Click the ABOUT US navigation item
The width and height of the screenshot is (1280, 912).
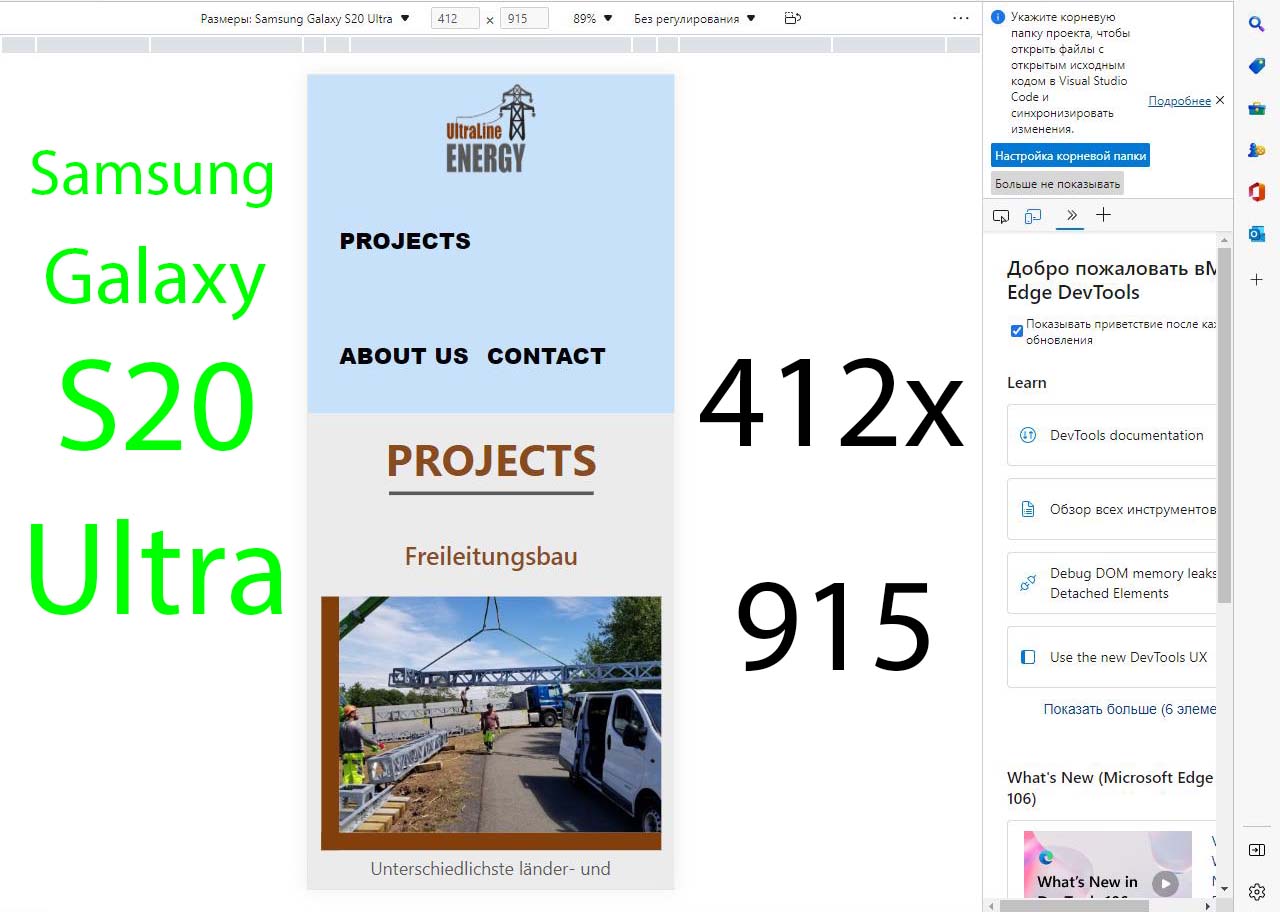click(x=404, y=356)
